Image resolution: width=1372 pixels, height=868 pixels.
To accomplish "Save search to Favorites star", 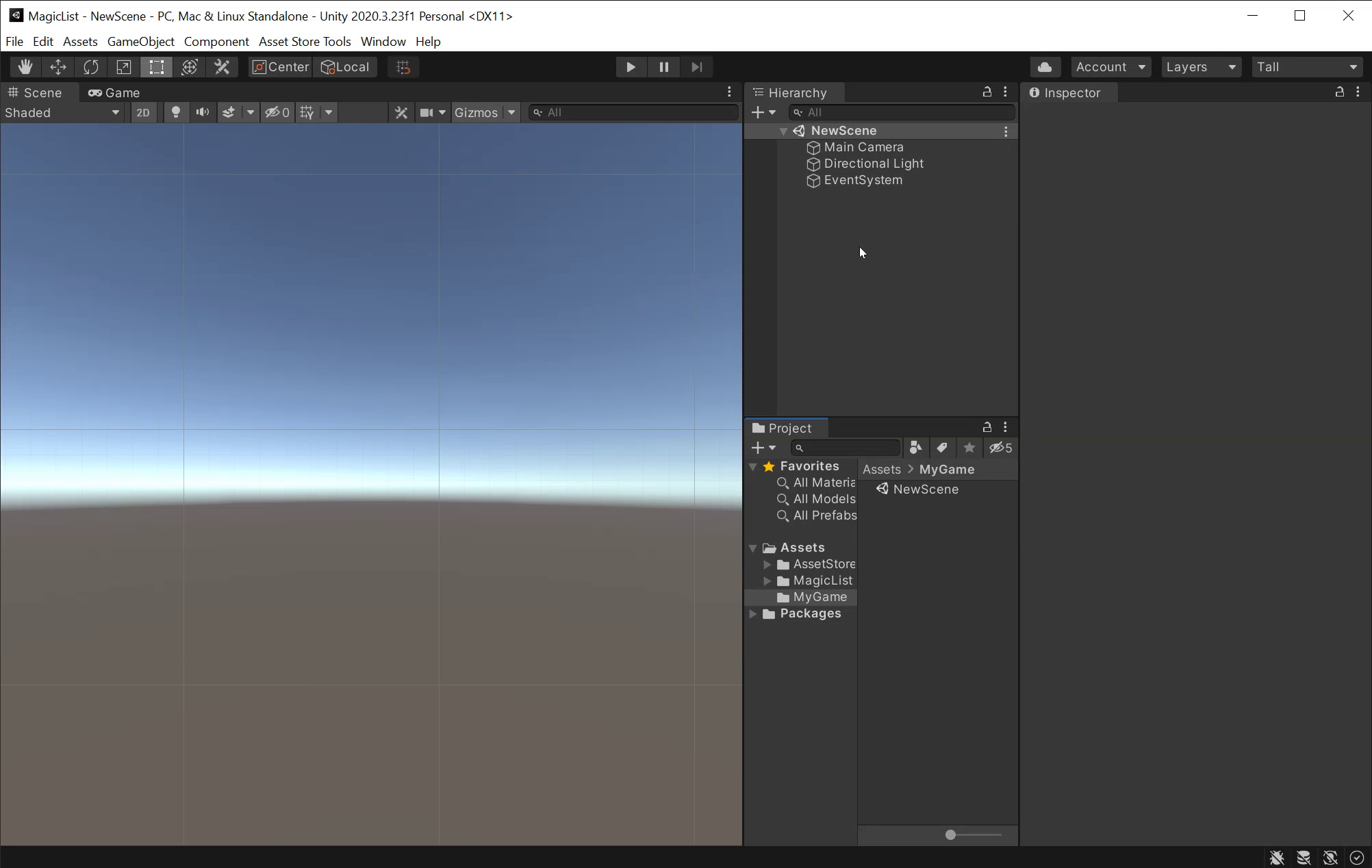I will click(969, 448).
